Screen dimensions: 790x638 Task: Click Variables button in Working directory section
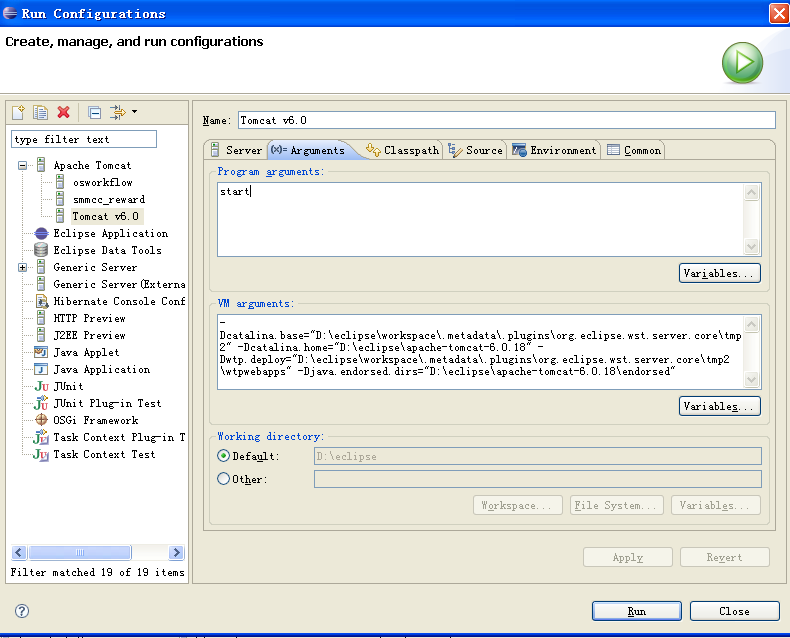click(x=715, y=505)
